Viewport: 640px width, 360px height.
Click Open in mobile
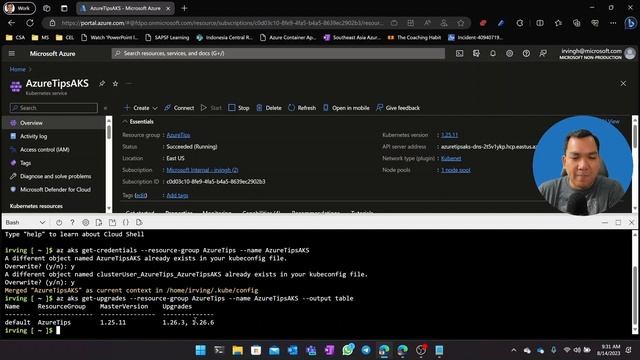tap(346, 108)
